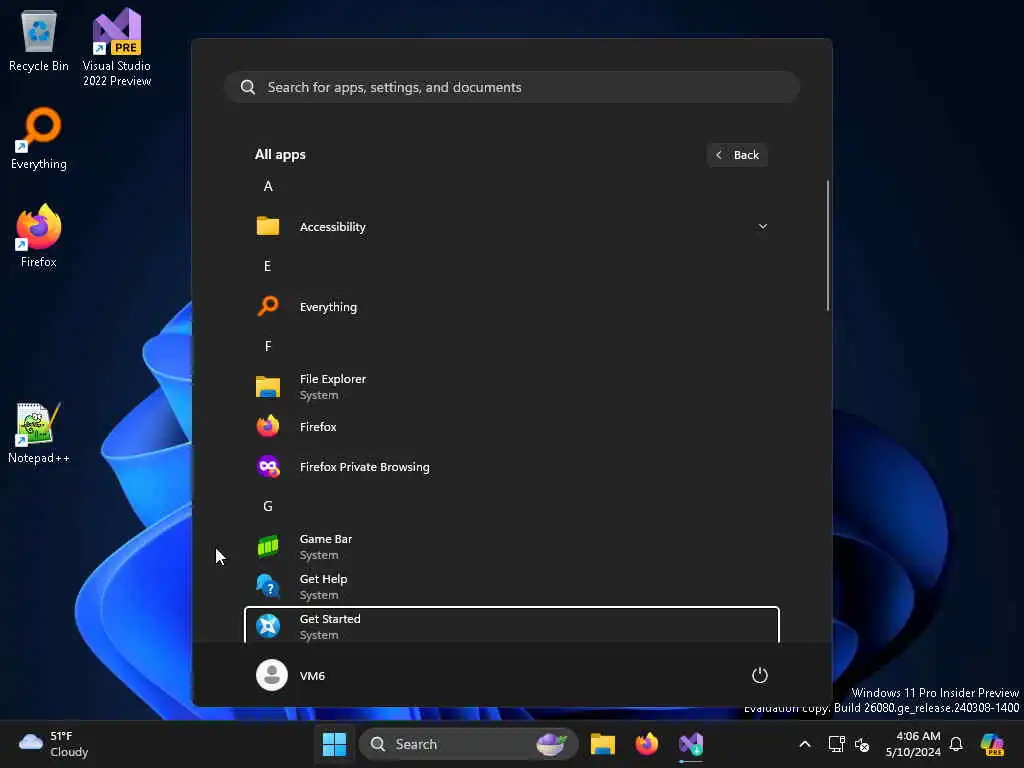Open power options in Start menu
This screenshot has height=768, width=1024.
[760, 675]
